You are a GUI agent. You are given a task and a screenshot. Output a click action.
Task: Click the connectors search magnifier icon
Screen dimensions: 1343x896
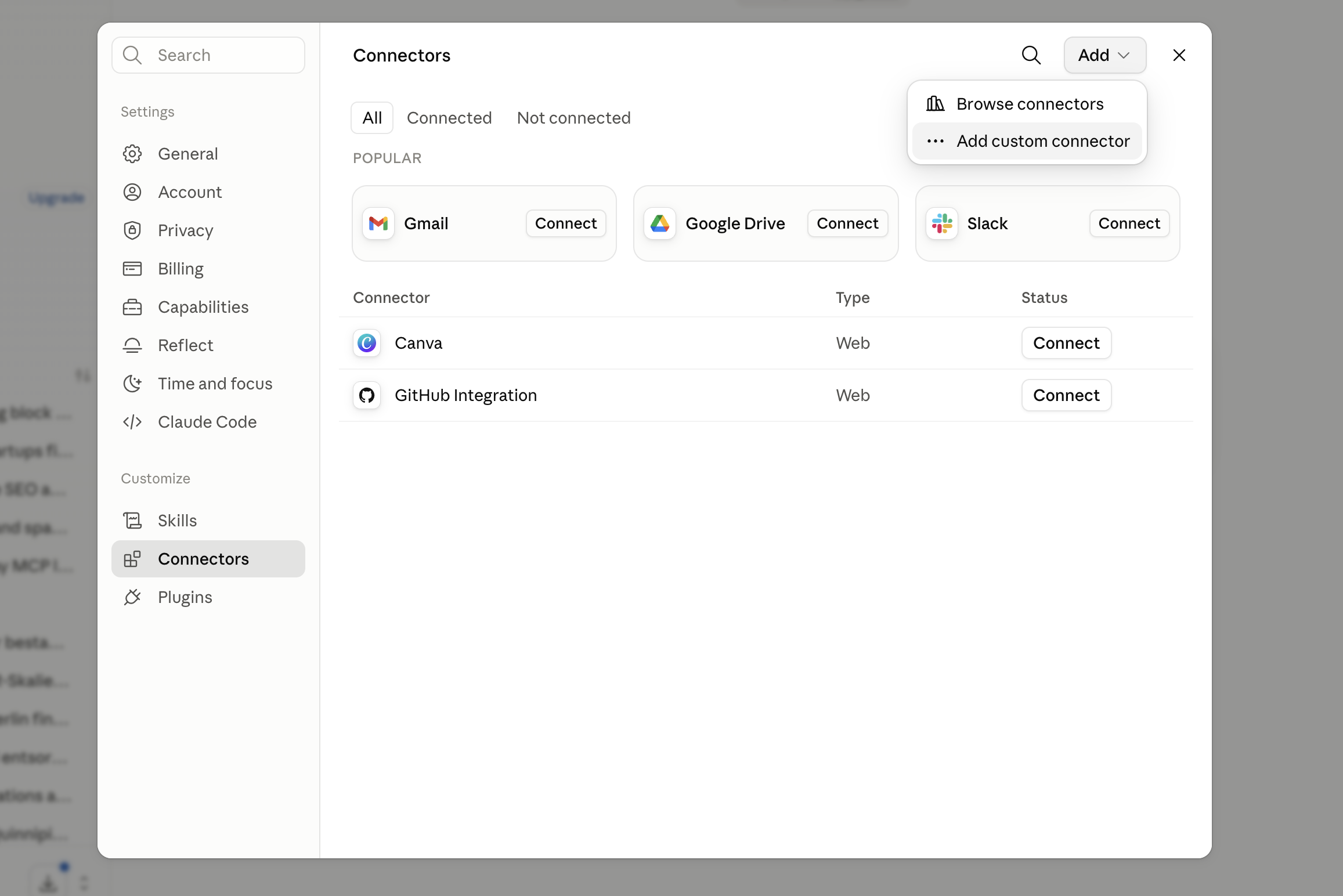click(x=1031, y=55)
